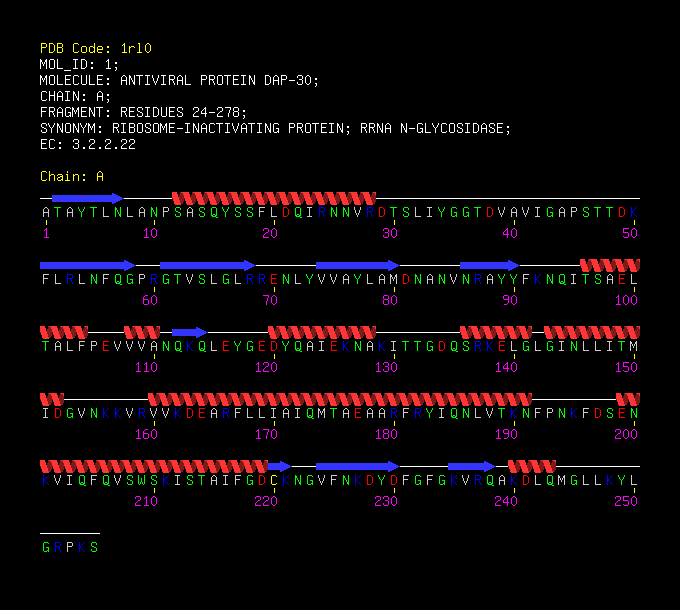
Task: Select the 'MOL_ID: 1;' line
Action: click(79, 64)
